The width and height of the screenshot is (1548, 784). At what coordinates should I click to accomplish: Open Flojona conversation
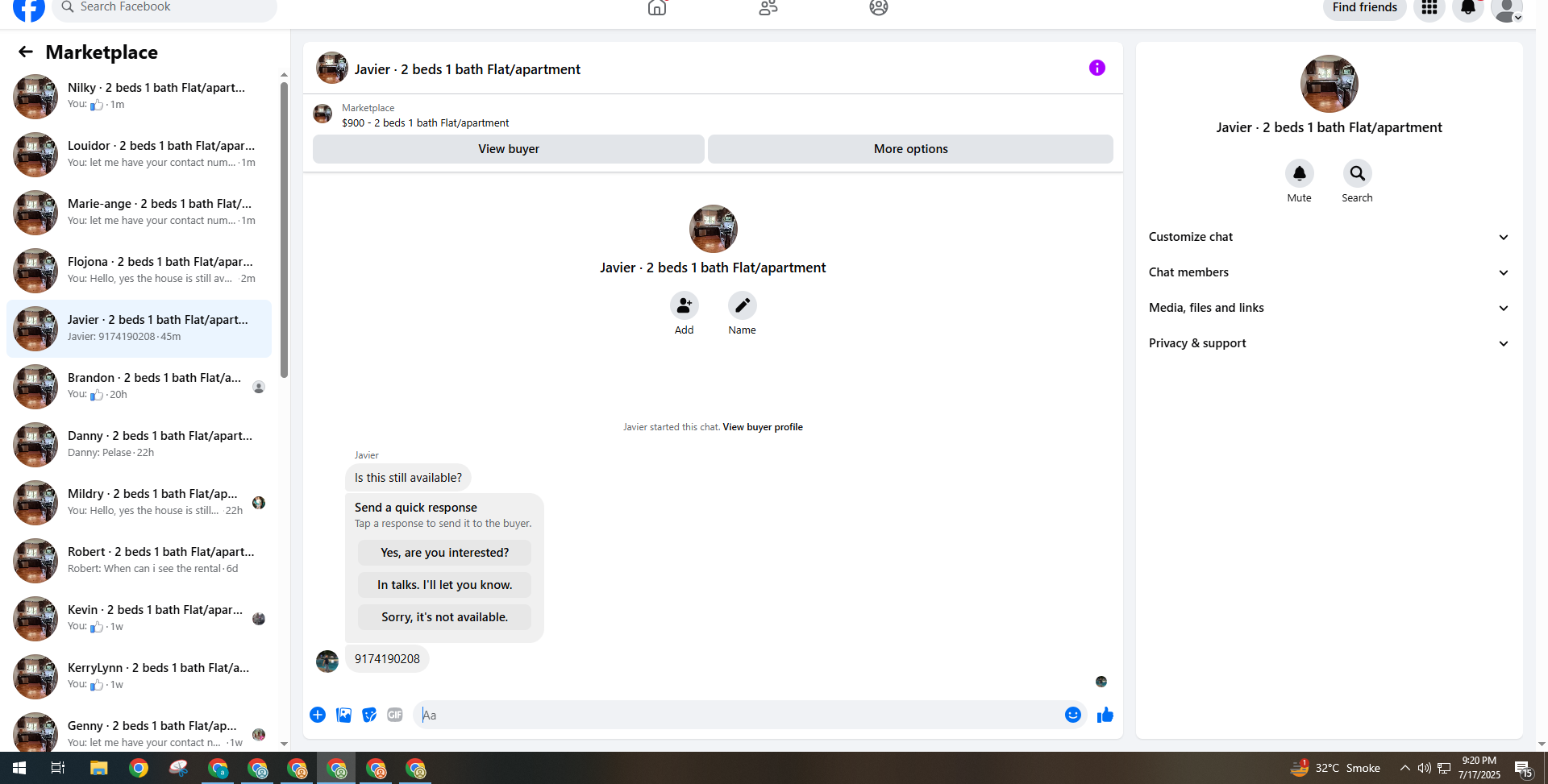pyautogui.click(x=139, y=270)
